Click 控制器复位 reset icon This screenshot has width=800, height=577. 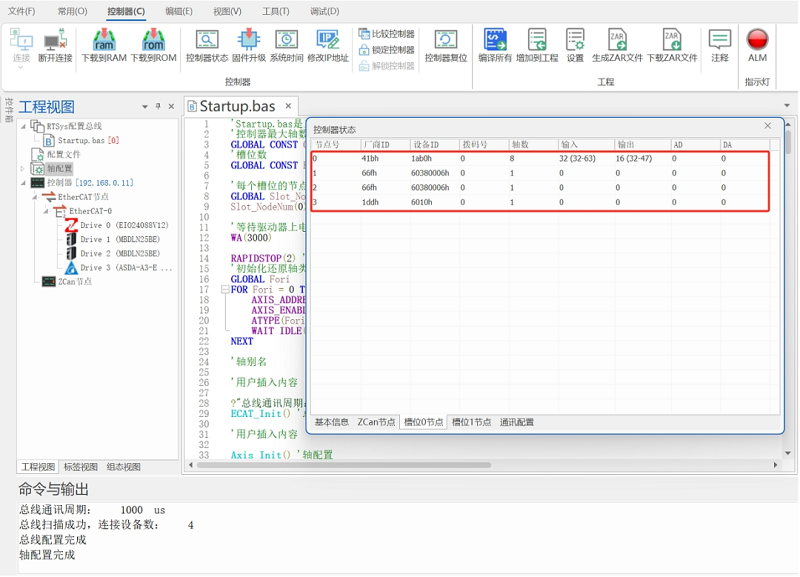(446, 45)
